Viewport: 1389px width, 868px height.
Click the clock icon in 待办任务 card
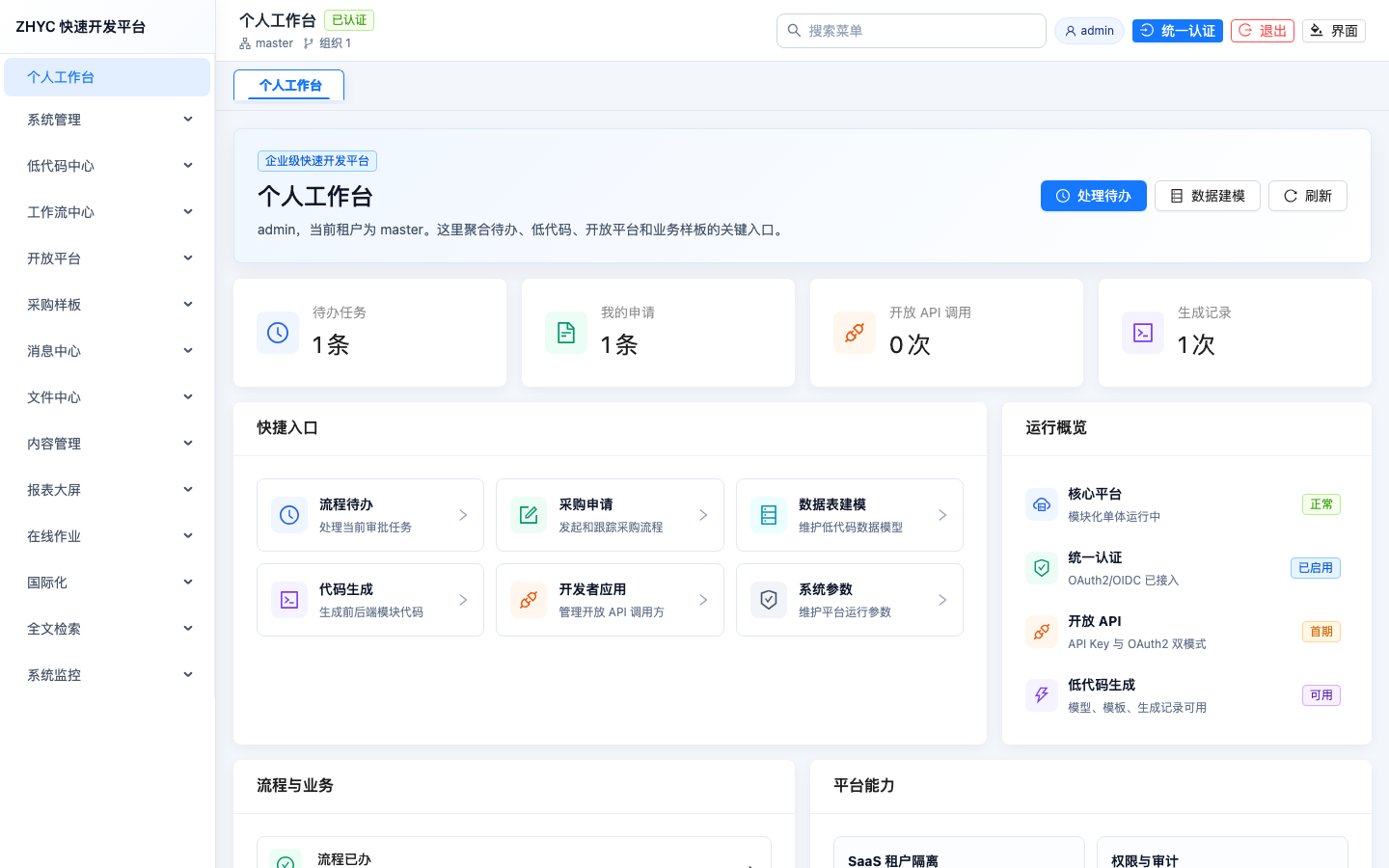coord(278,333)
